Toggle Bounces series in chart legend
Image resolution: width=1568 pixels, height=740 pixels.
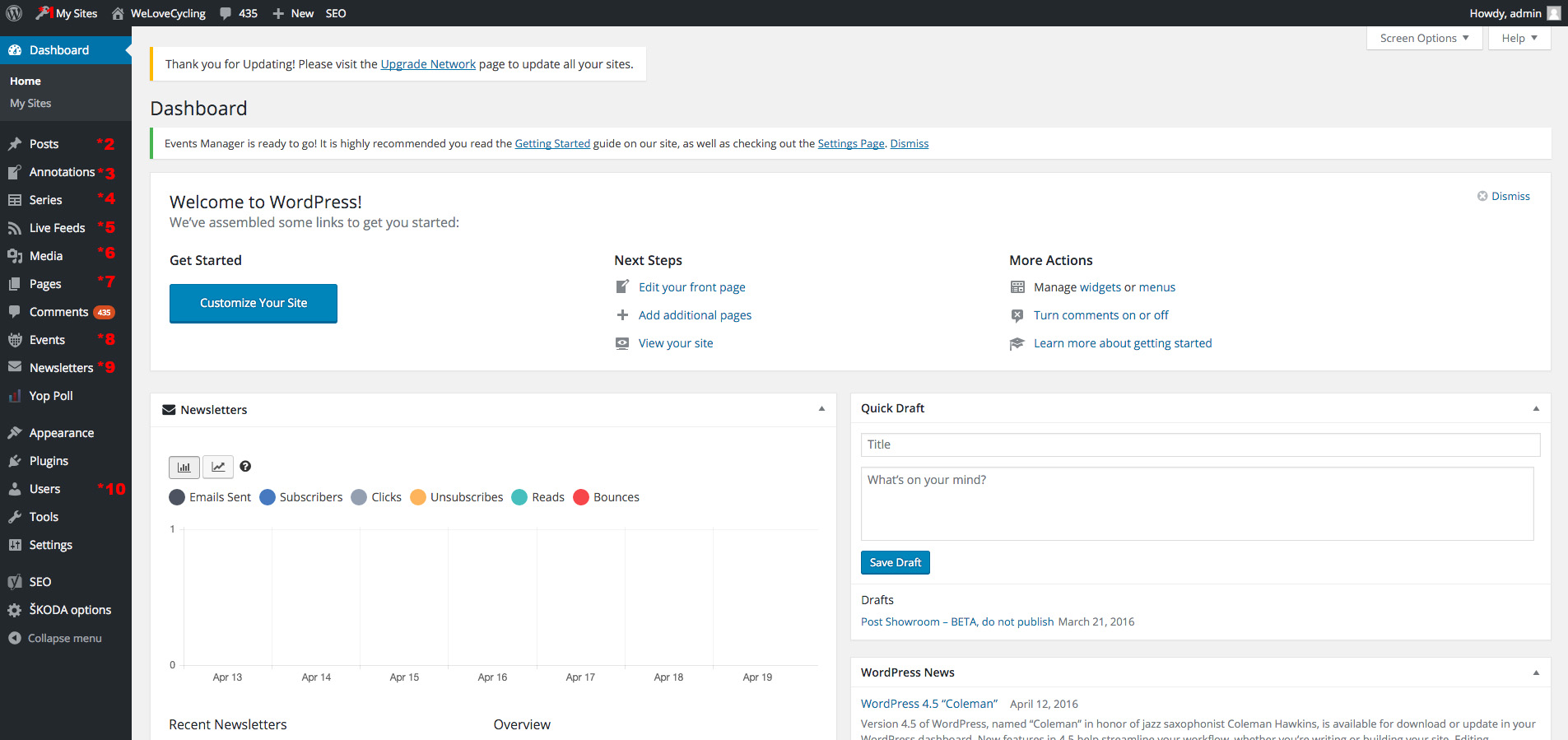tap(607, 497)
